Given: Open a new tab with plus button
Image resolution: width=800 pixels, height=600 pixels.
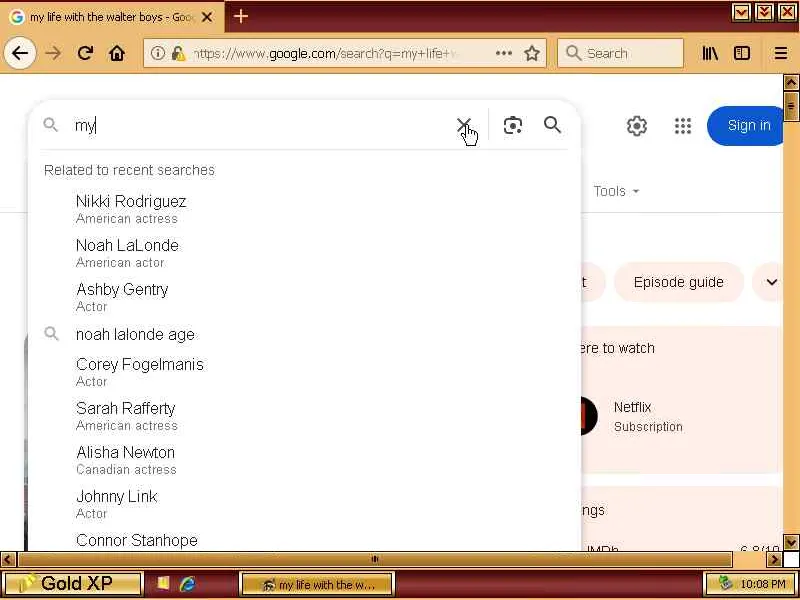Looking at the screenshot, I should tap(241, 16).
